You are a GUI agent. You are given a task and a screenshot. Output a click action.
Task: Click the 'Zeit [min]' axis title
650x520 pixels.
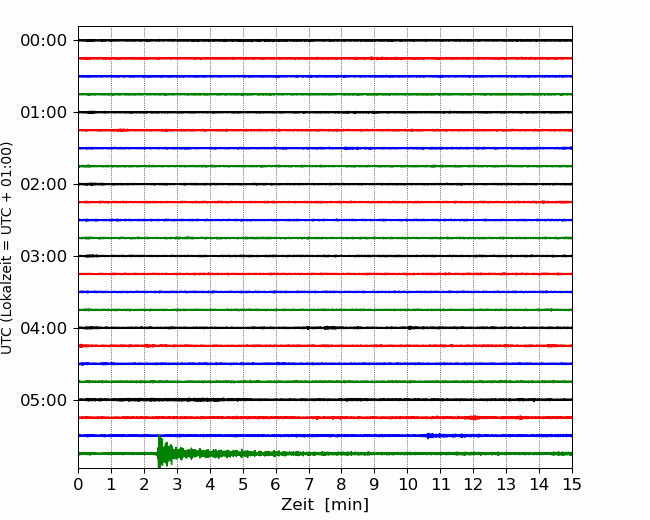pyautogui.click(x=325, y=505)
